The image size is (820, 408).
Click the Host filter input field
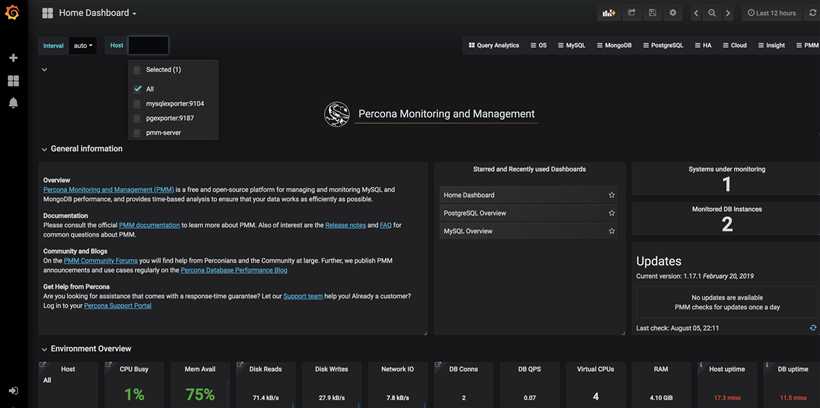(x=149, y=46)
